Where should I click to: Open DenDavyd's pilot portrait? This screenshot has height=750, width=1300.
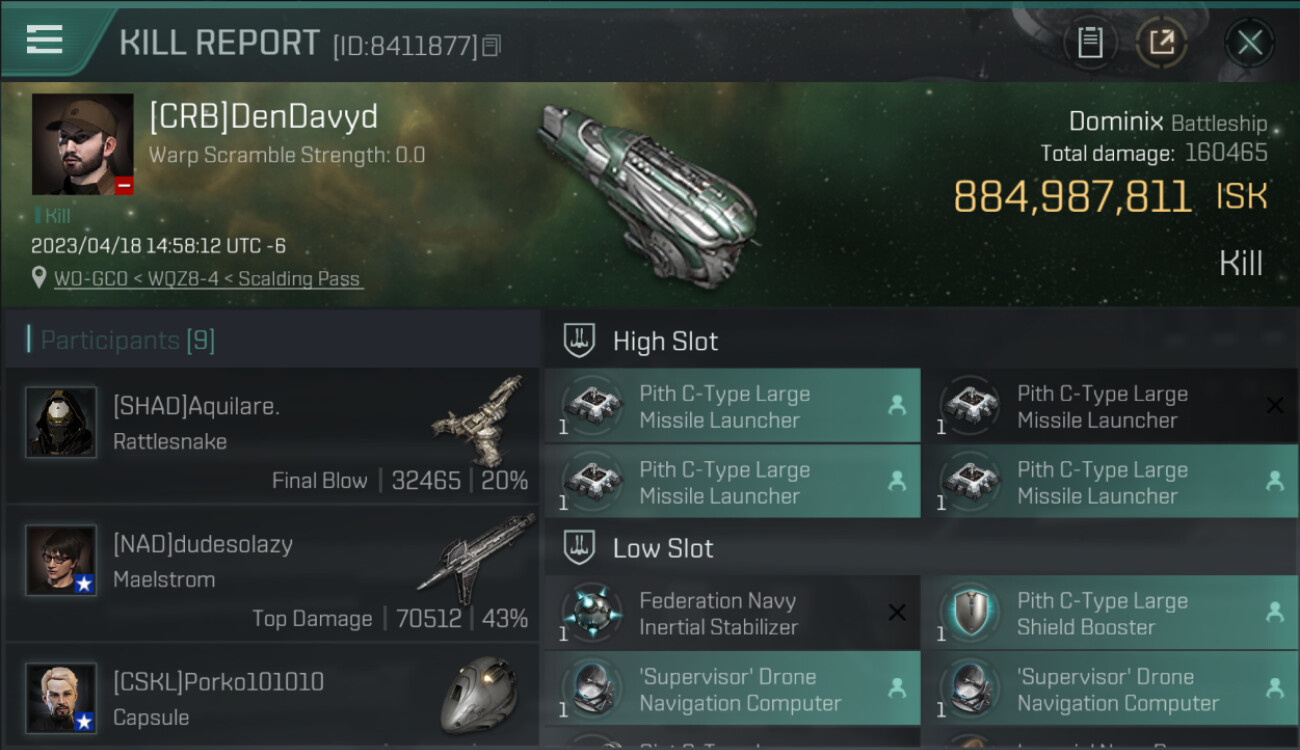(x=82, y=144)
